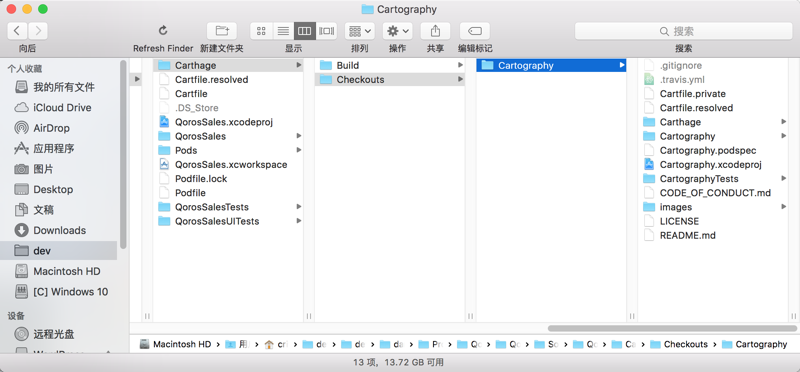Open Macintosh HD in the sidebar
This screenshot has height=372, width=800.
(57, 271)
